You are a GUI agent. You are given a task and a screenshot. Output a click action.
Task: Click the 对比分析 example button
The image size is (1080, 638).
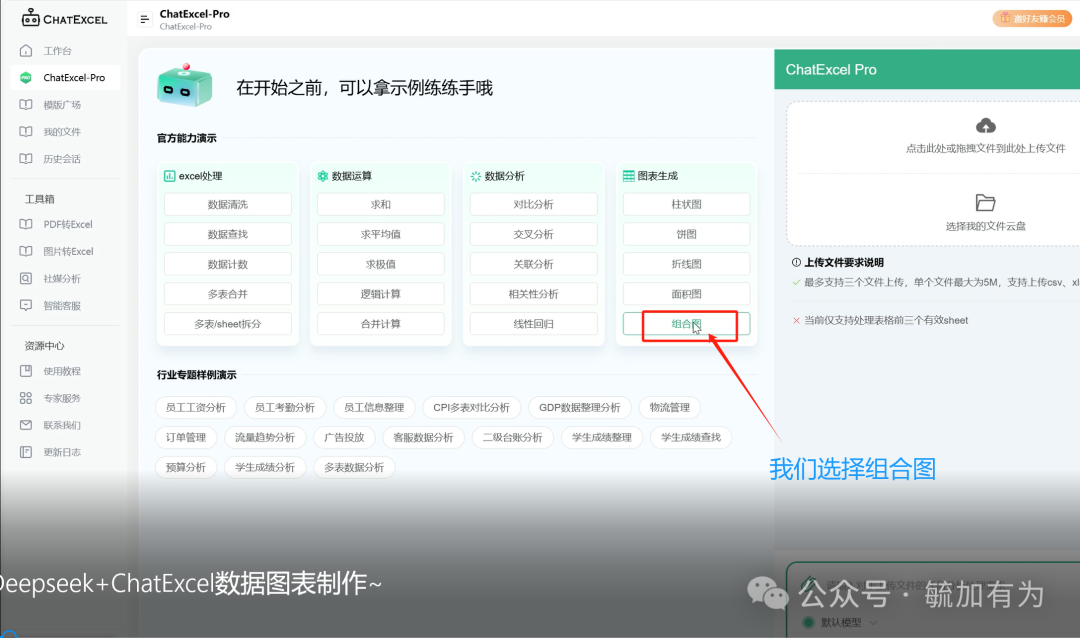534,204
